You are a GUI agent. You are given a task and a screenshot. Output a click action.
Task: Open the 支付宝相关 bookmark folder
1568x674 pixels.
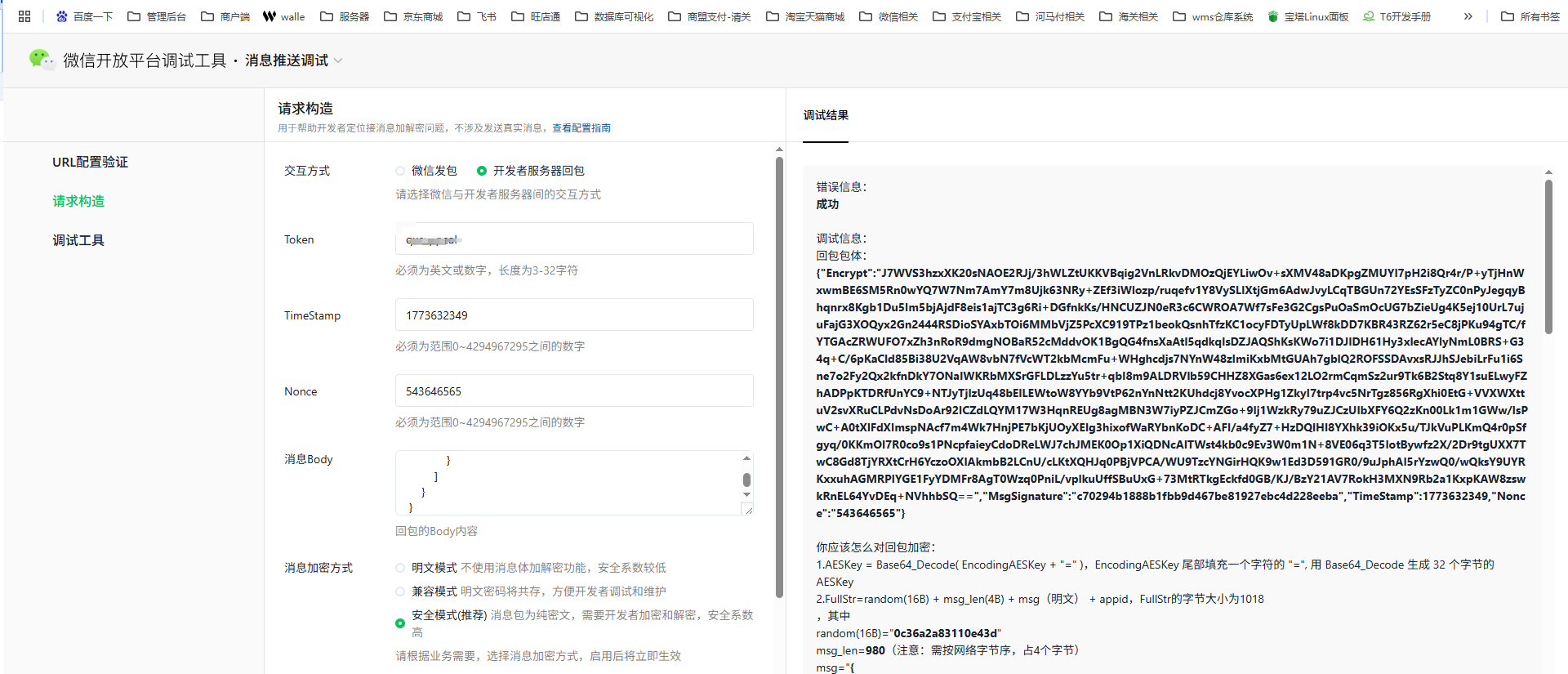click(967, 16)
